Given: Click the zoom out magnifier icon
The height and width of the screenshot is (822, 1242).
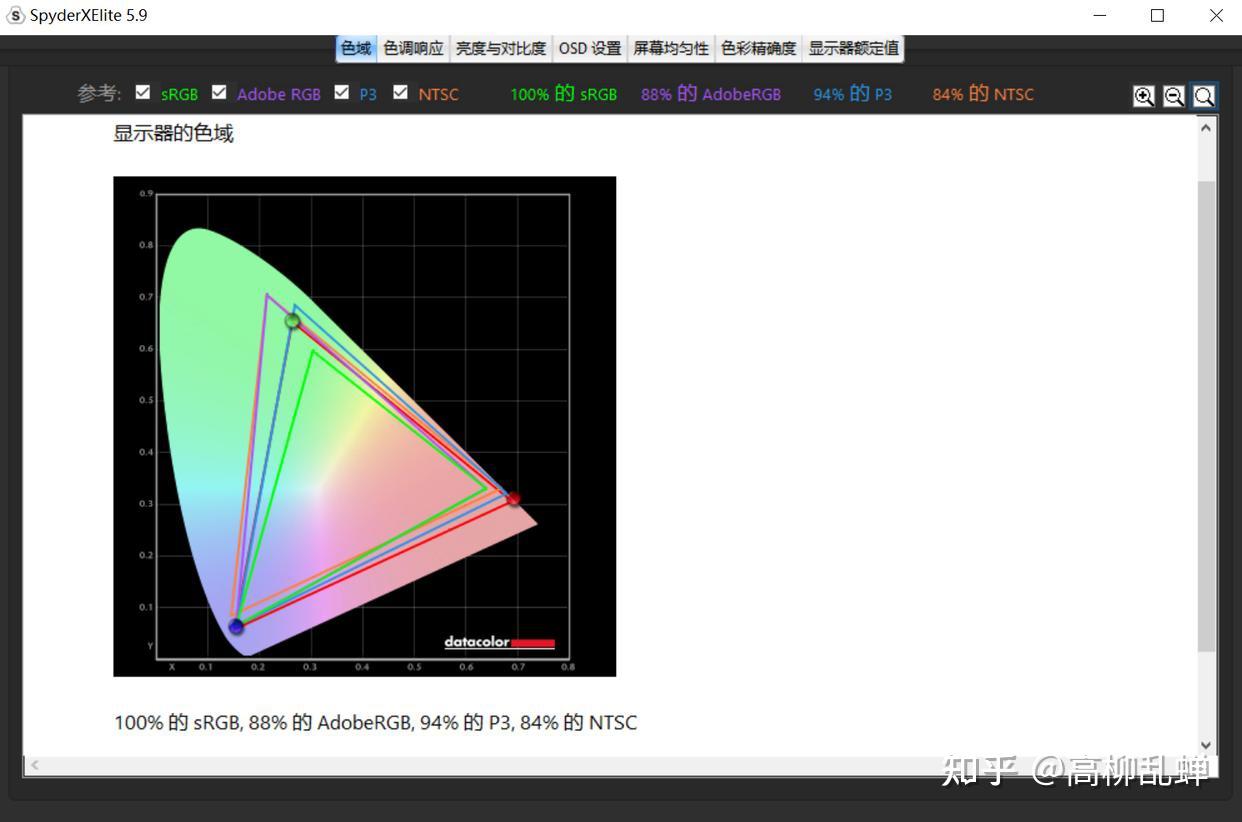Looking at the screenshot, I should 1173,96.
